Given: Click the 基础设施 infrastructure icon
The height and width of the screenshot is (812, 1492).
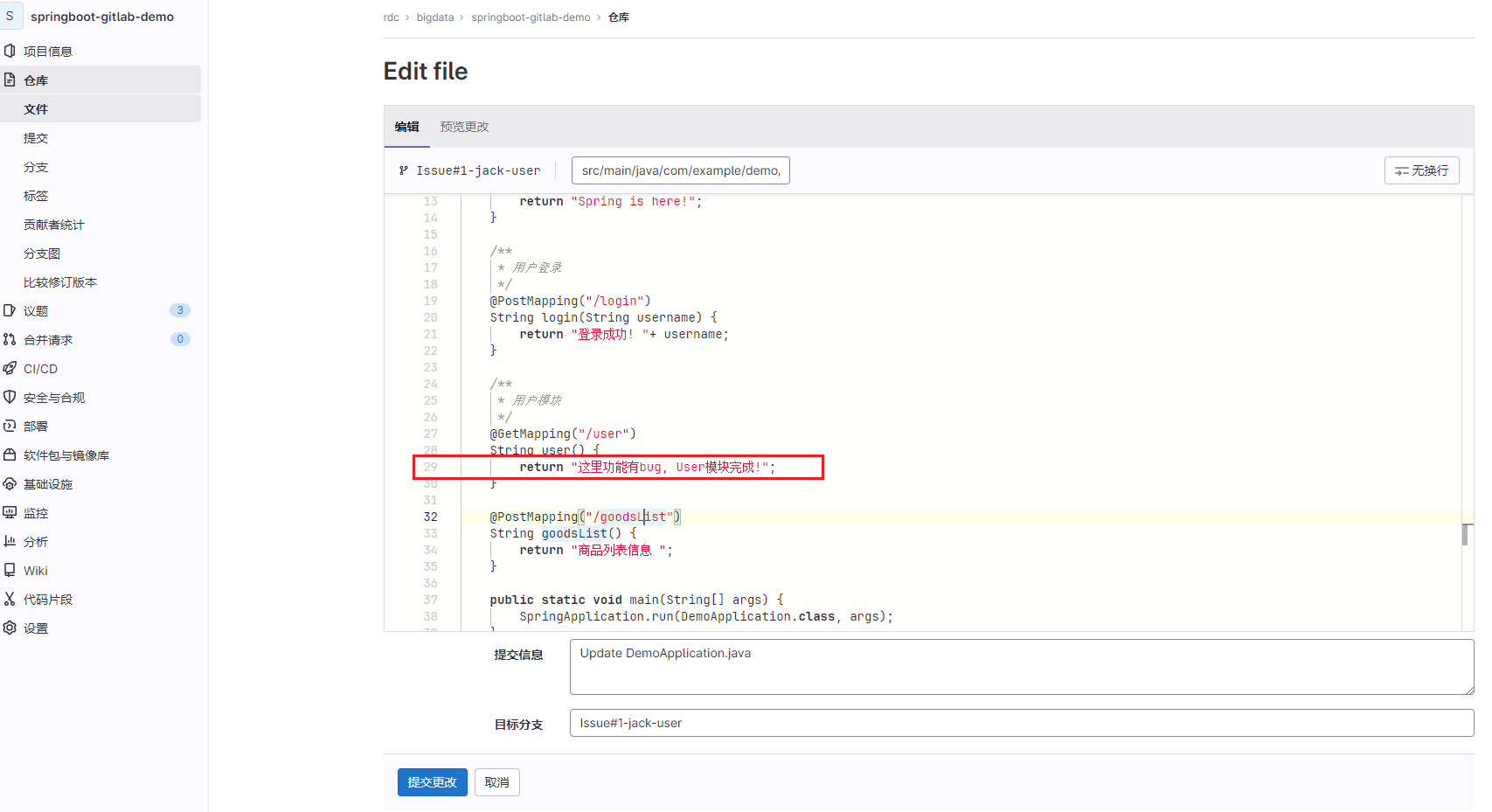Looking at the screenshot, I should point(10,483).
